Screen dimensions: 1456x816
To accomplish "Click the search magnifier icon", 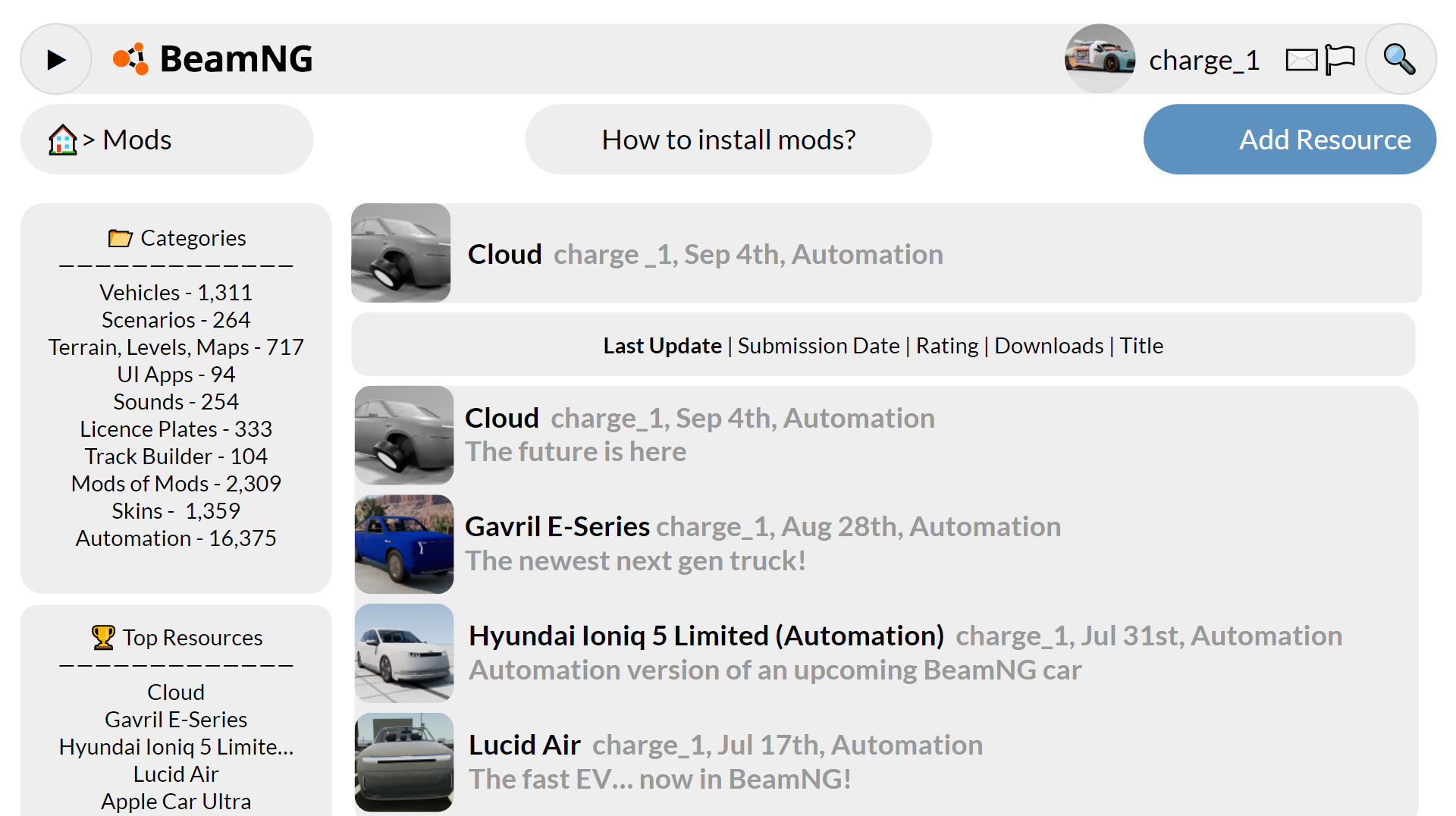I will coord(1400,59).
